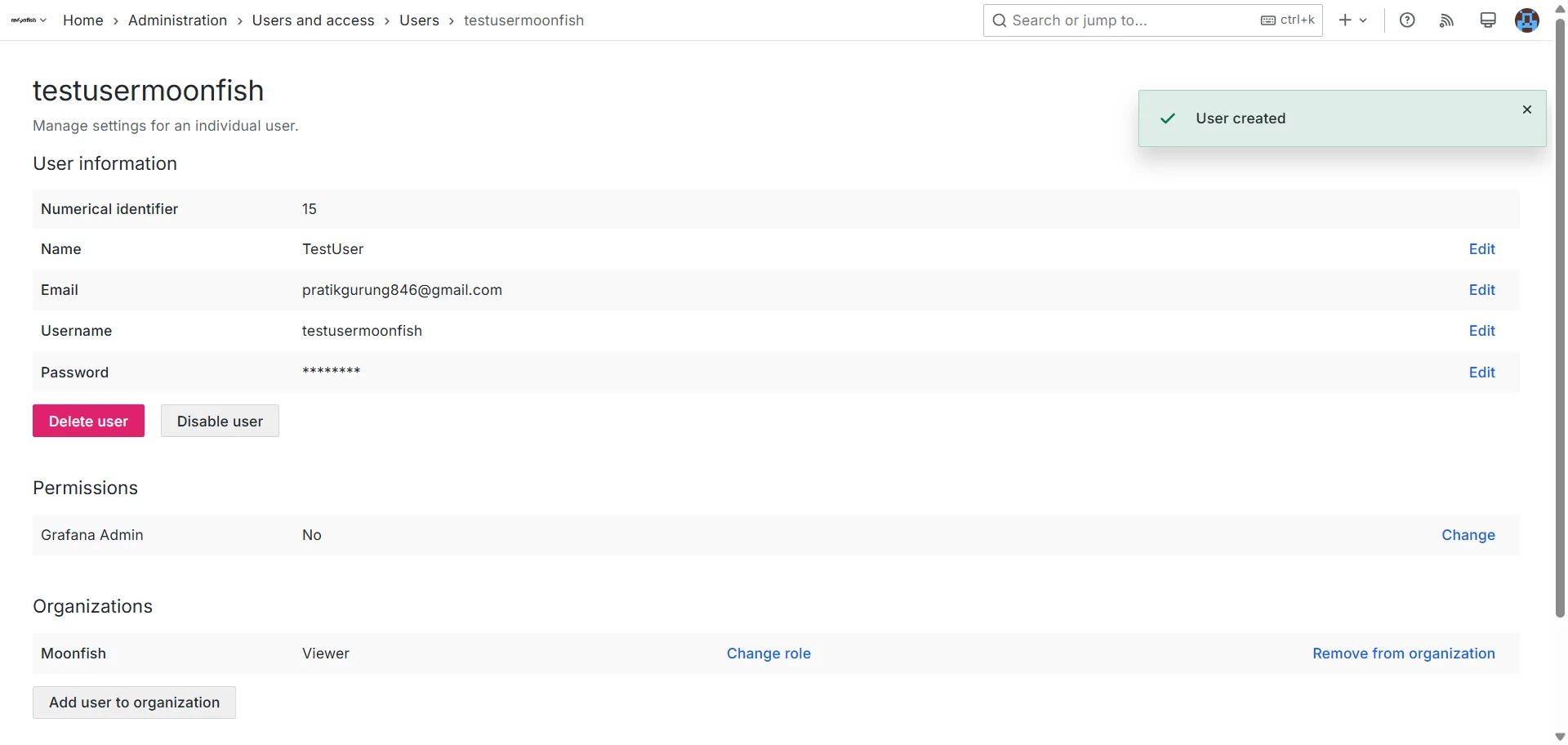This screenshot has width=1568, height=745.
Task: Open the Grafana help icon
Action: pyautogui.click(x=1407, y=20)
